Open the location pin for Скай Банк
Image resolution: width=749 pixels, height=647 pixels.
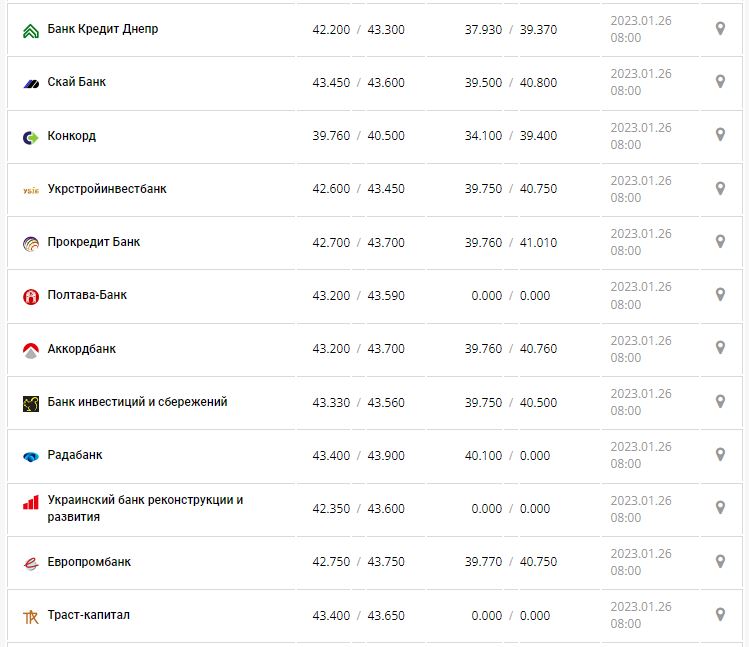pyautogui.click(x=720, y=82)
